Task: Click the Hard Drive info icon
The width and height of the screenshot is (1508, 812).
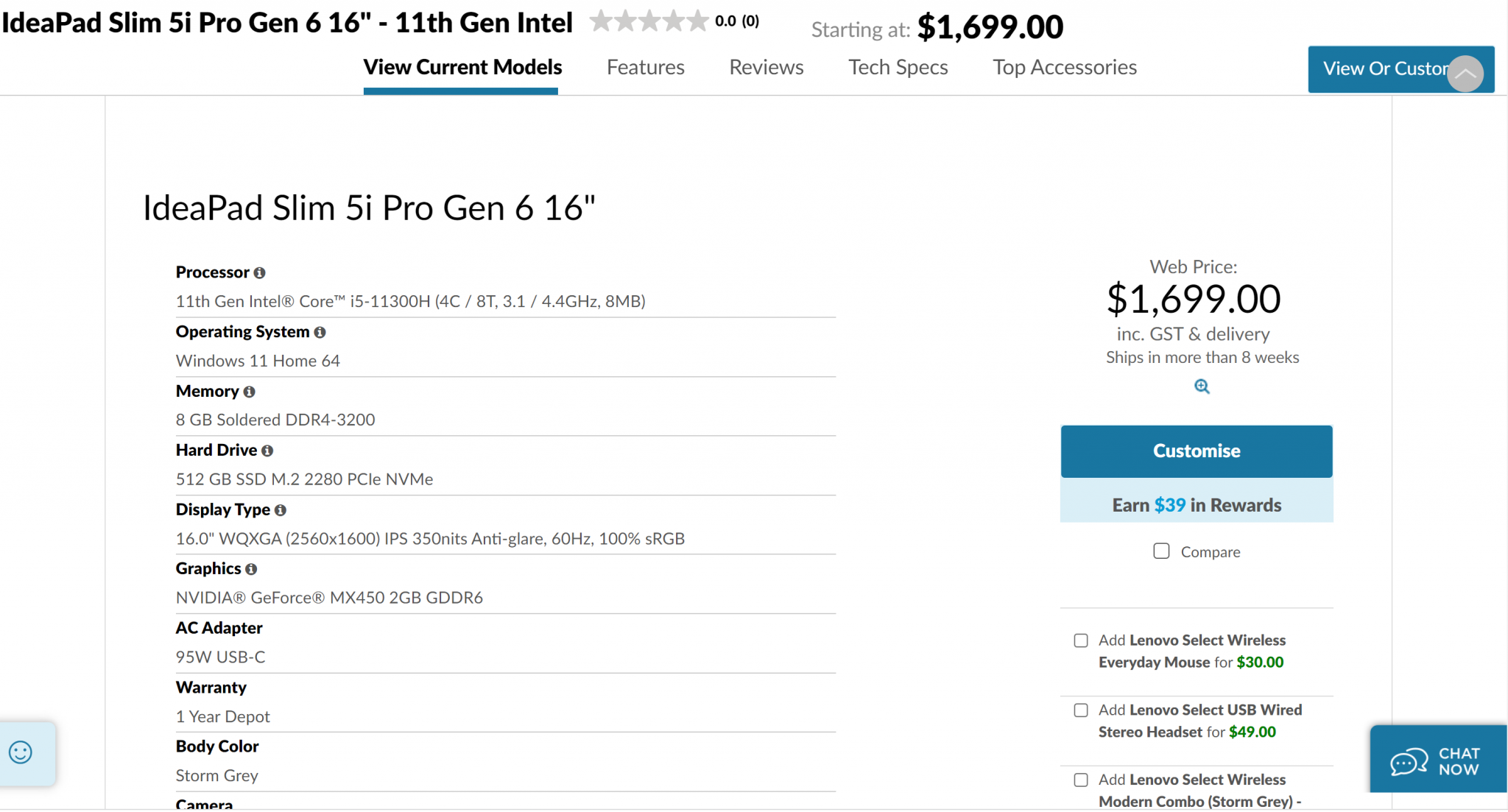Action: [x=267, y=451]
